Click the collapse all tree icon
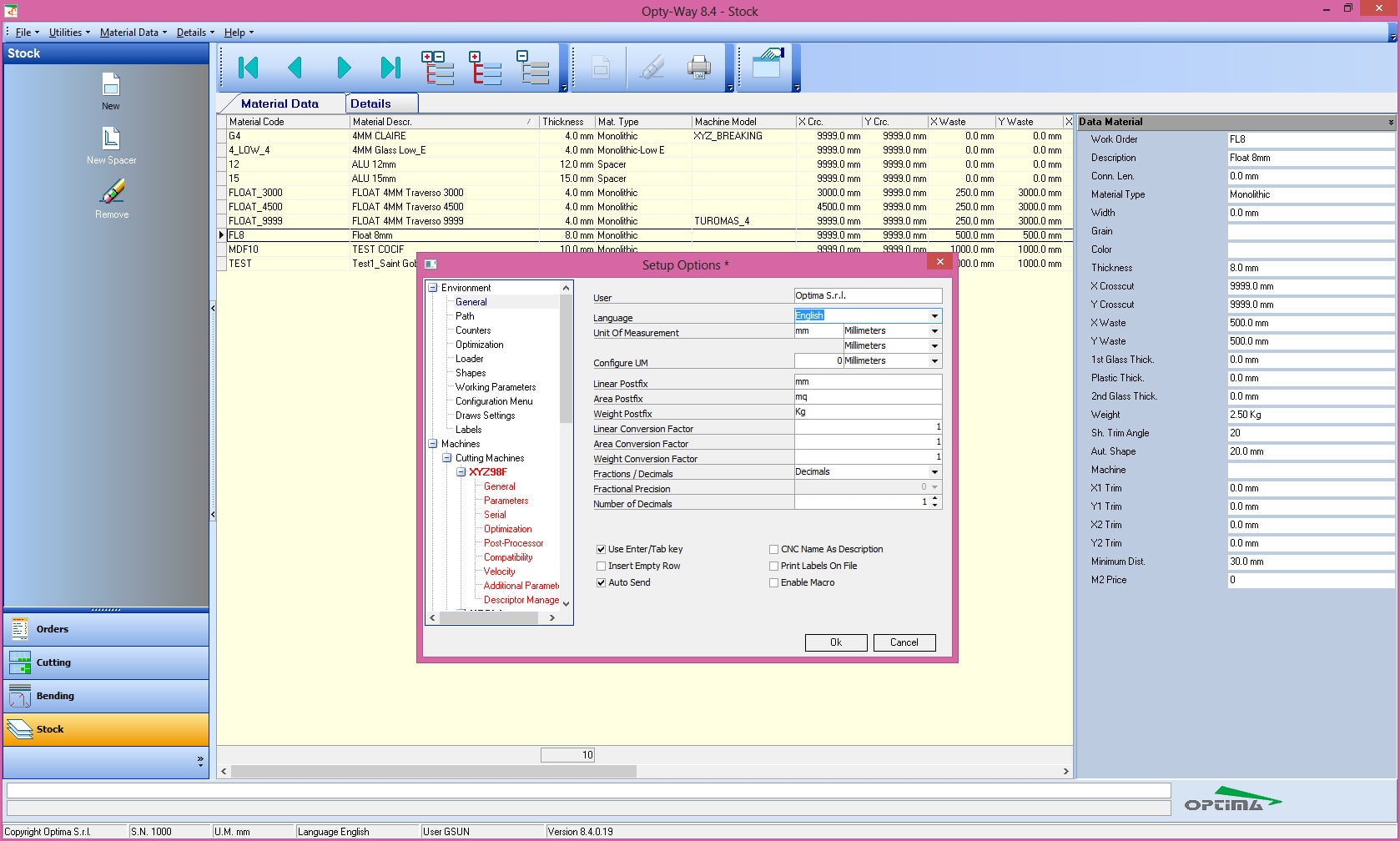The image size is (1400, 841). 532,68
